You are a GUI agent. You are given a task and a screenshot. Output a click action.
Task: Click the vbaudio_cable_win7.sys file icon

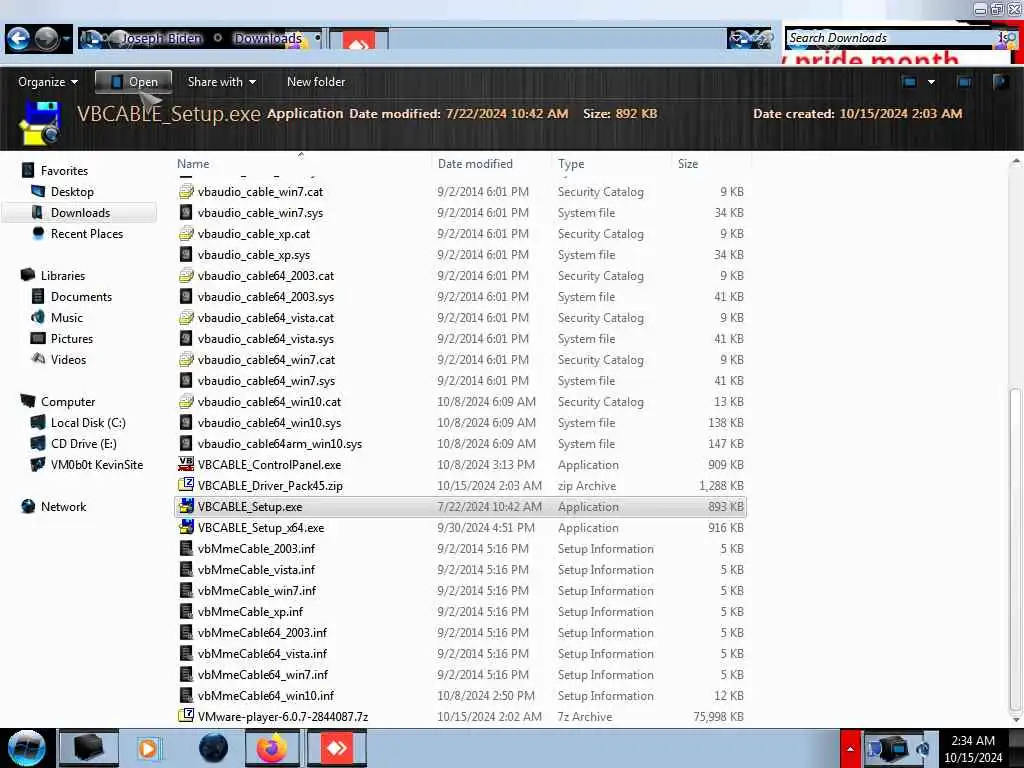pyautogui.click(x=186, y=213)
